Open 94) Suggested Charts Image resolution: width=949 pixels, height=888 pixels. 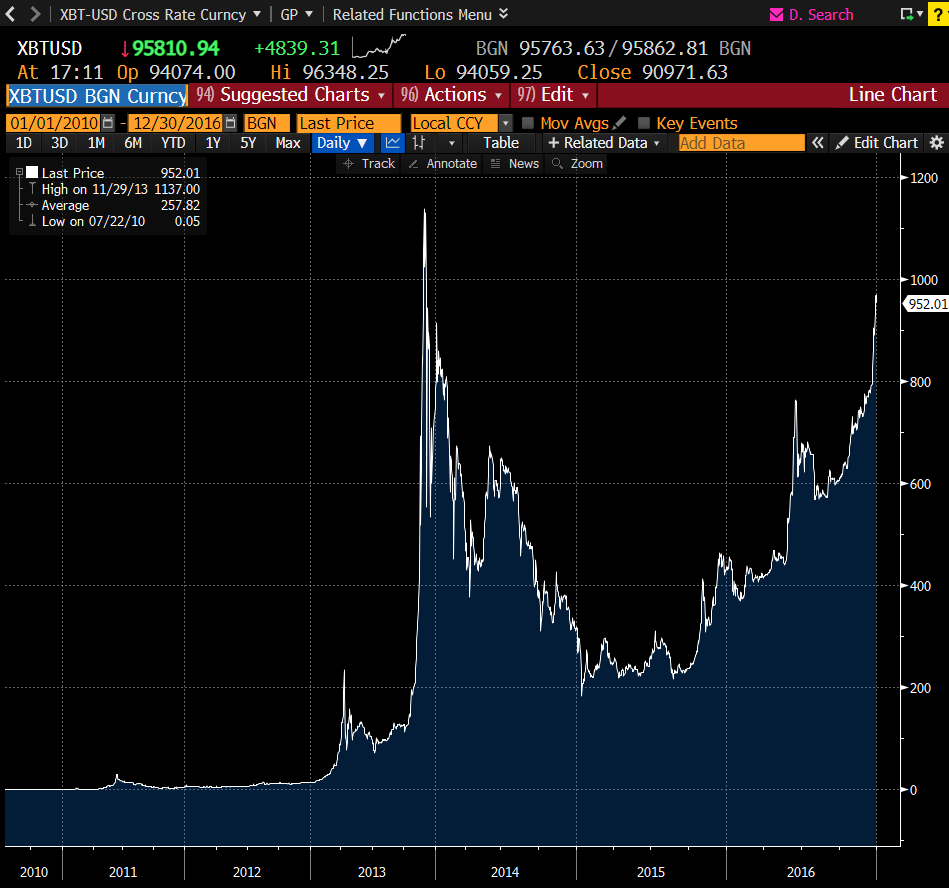pos(288,95)
